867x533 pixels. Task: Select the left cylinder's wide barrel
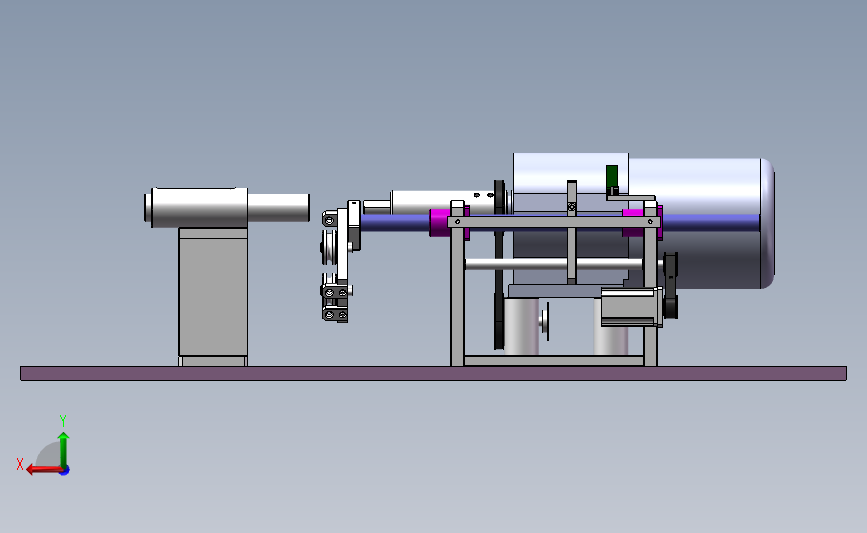200,207
